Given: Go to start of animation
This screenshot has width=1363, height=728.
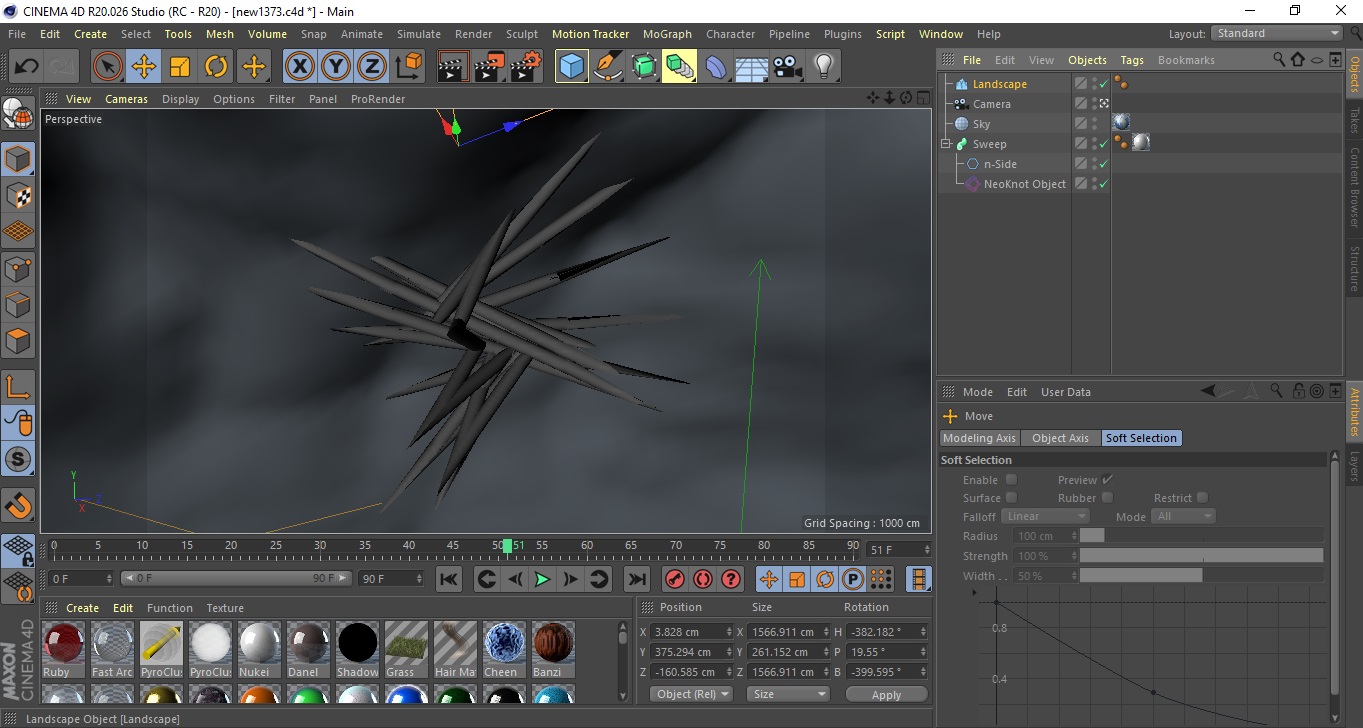Looking at the screenshot, I should click(x=449, y=579).
